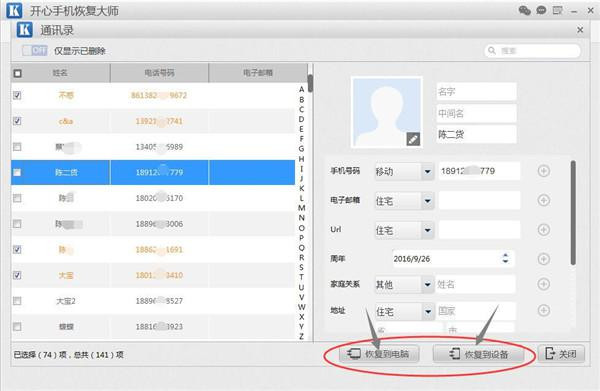Screen dimensions: 600x391
Task: Click the 关闭 button
Action: tap(561, 354)
